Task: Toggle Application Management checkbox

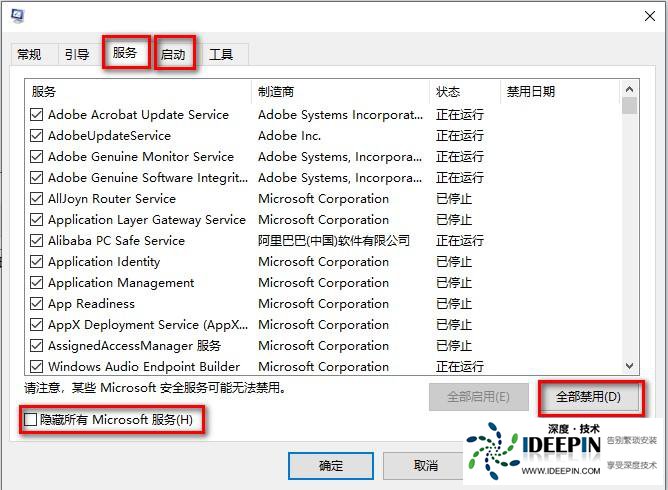Action: pos(37,282)
